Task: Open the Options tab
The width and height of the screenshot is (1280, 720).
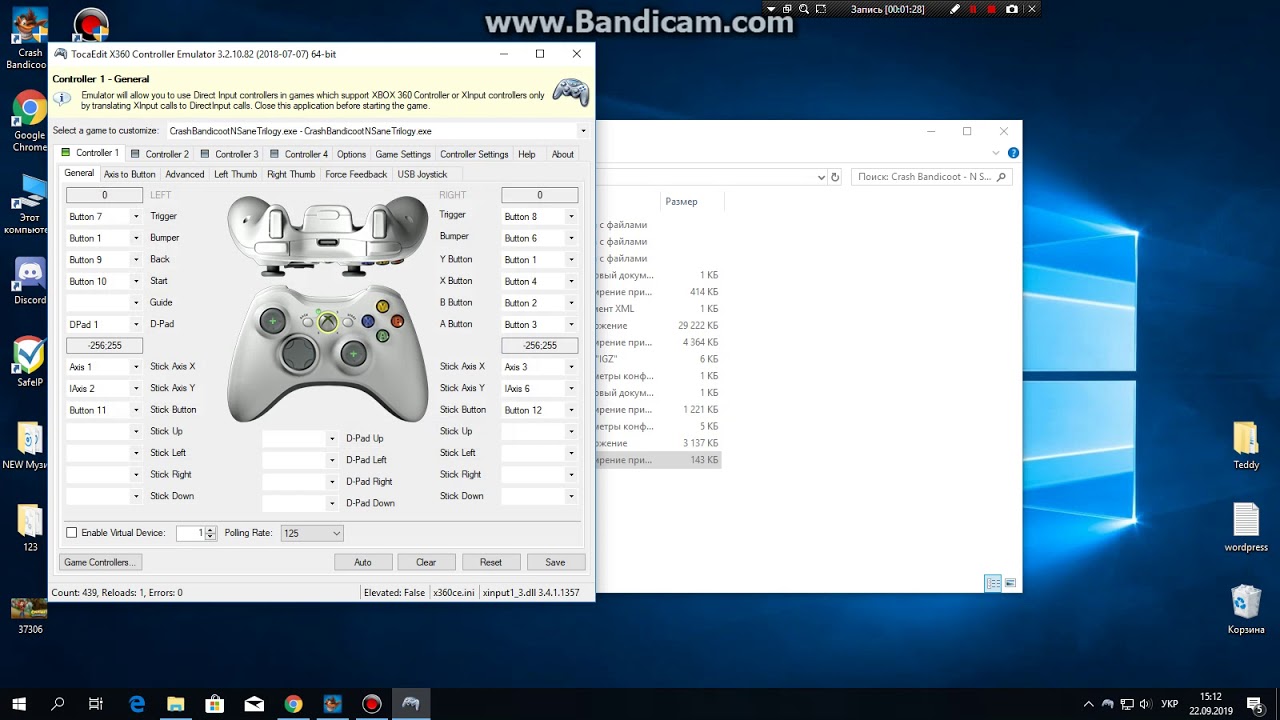Action: pos(351,154)
